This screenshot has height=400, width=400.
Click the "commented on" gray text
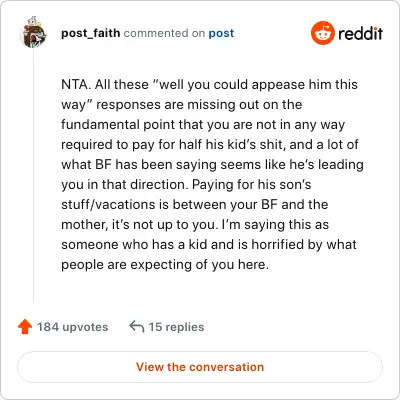(x=164, y=33)
